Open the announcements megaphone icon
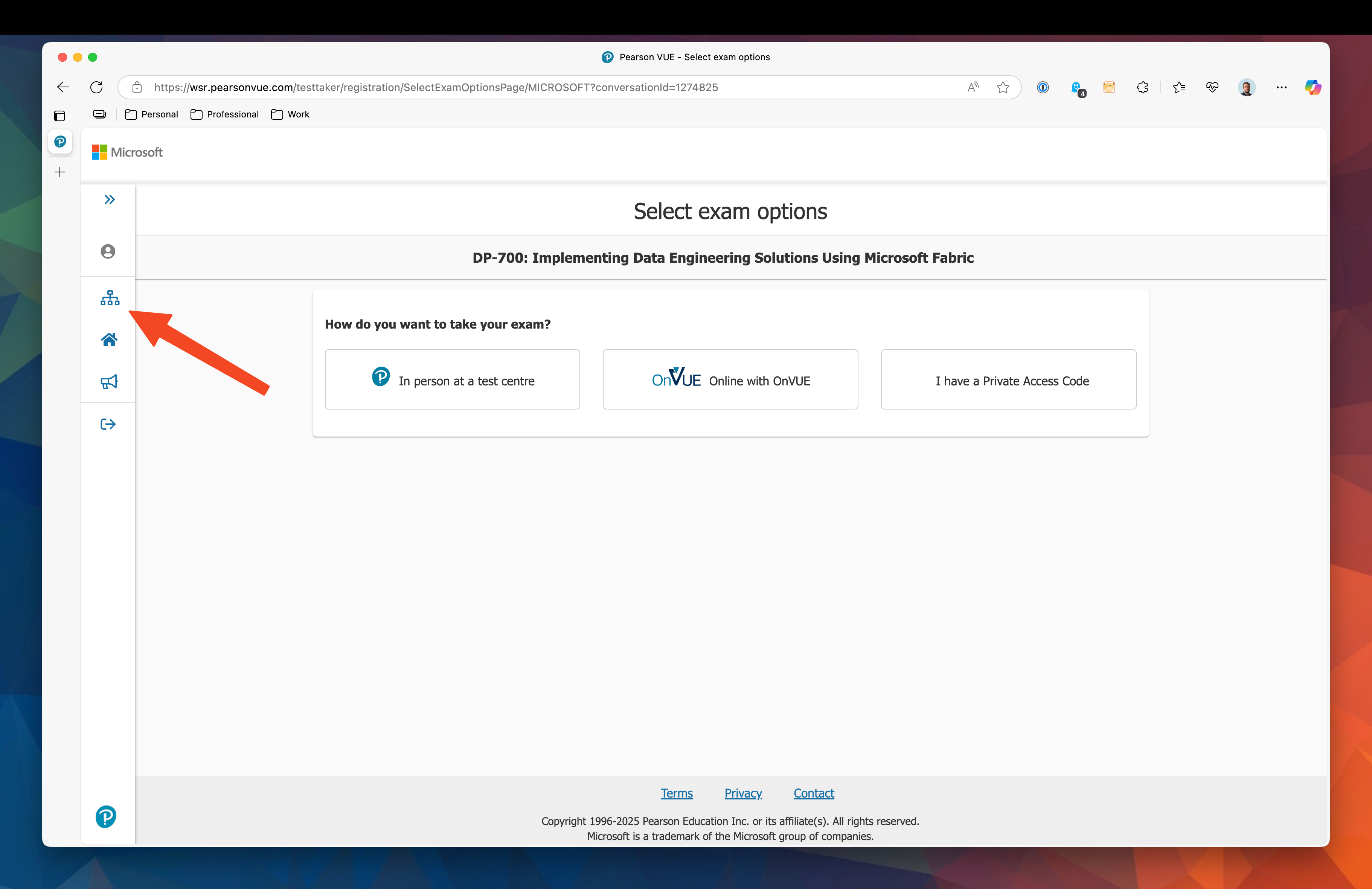1372x889 pixels. click(109, 381)
